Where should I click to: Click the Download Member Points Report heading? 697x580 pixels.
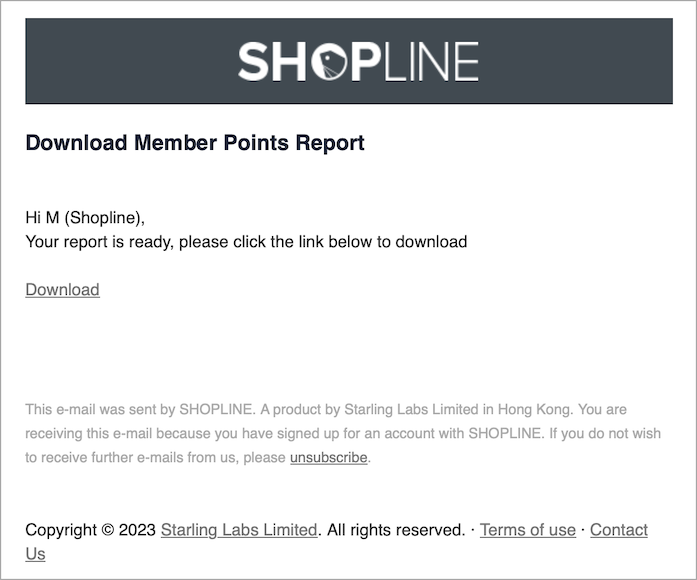pos(195,143)
